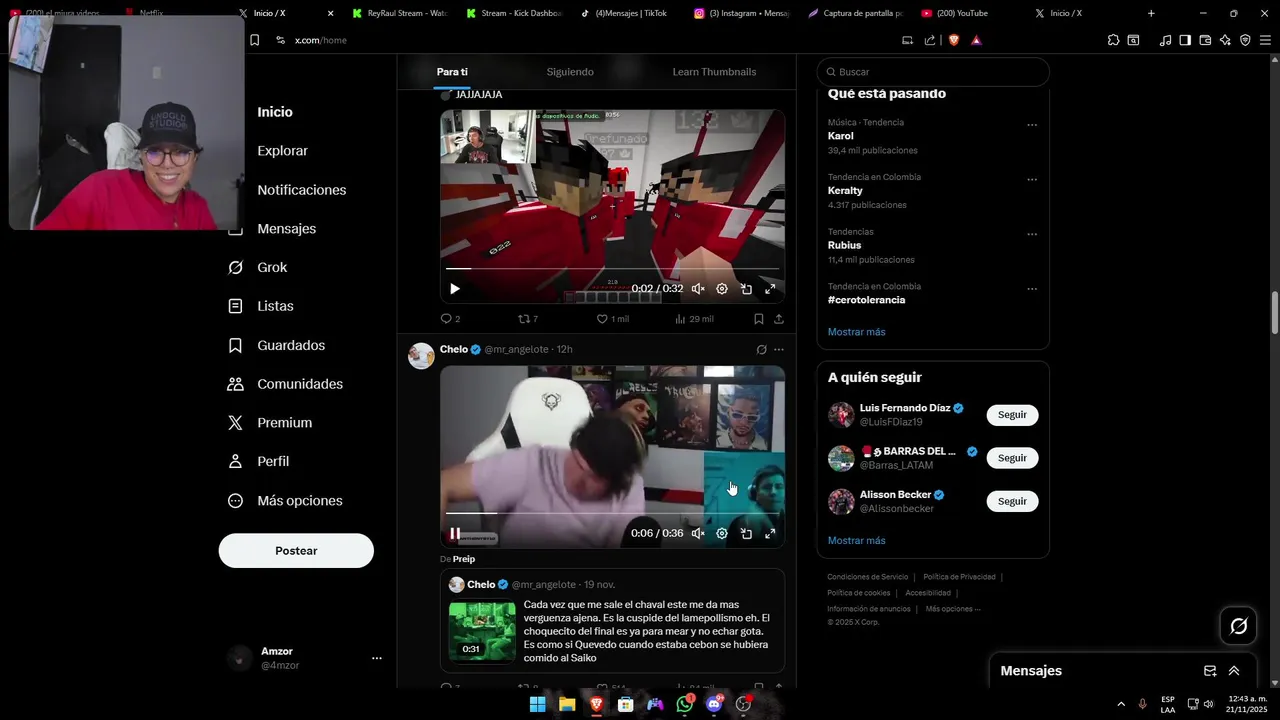This screenshot has height=720, width=1280.
Task: Open account menu dots next to Amzor
Action: tap(377, 658)
